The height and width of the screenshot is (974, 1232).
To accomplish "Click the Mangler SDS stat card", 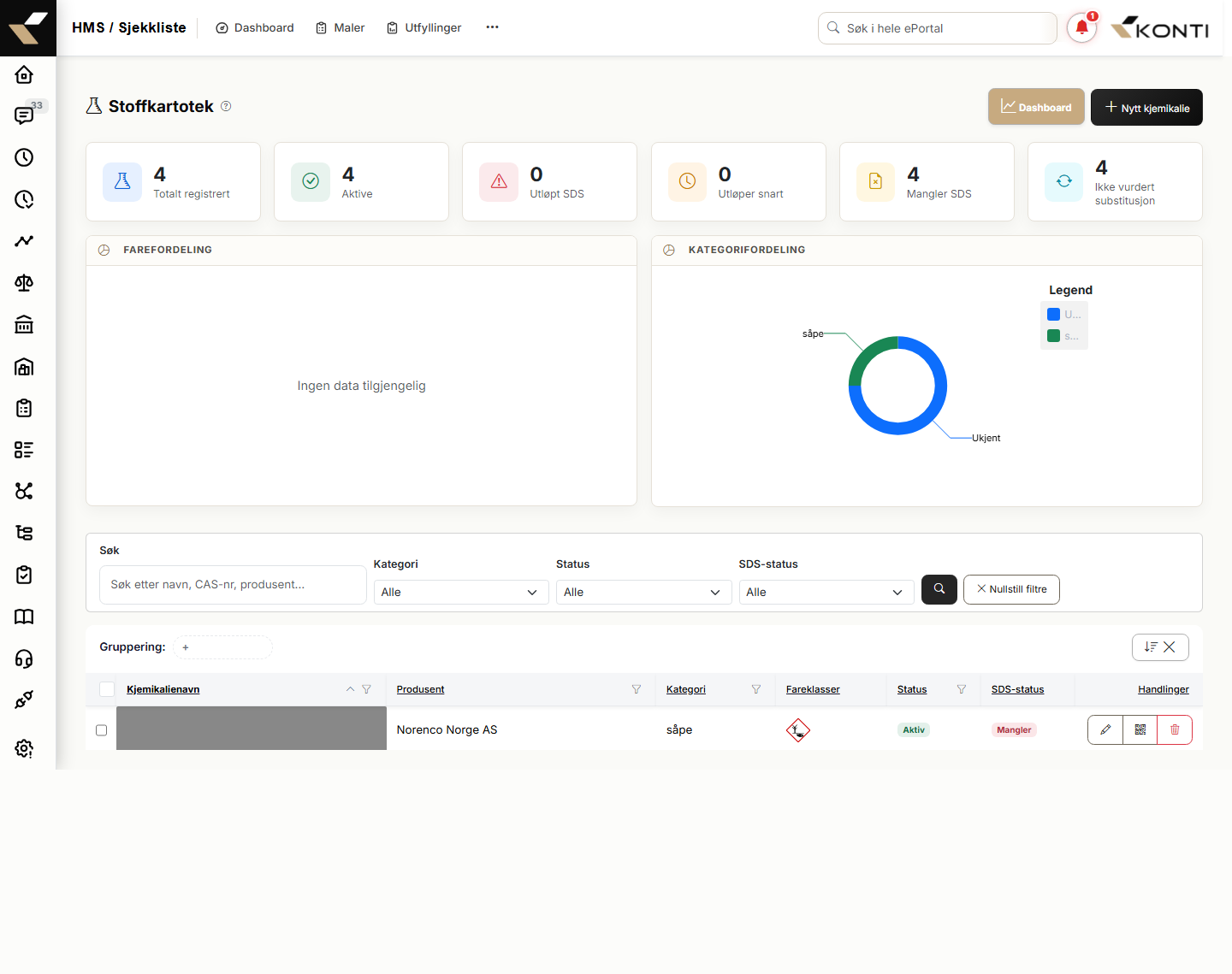I will point(927,181).
